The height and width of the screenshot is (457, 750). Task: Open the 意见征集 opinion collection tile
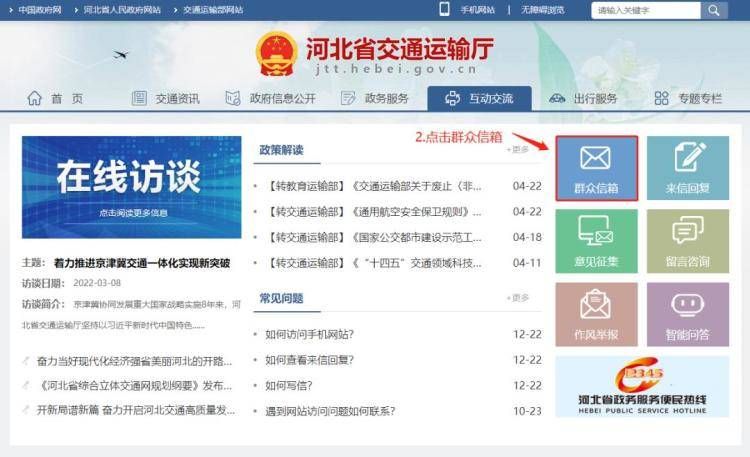[596, 241]
